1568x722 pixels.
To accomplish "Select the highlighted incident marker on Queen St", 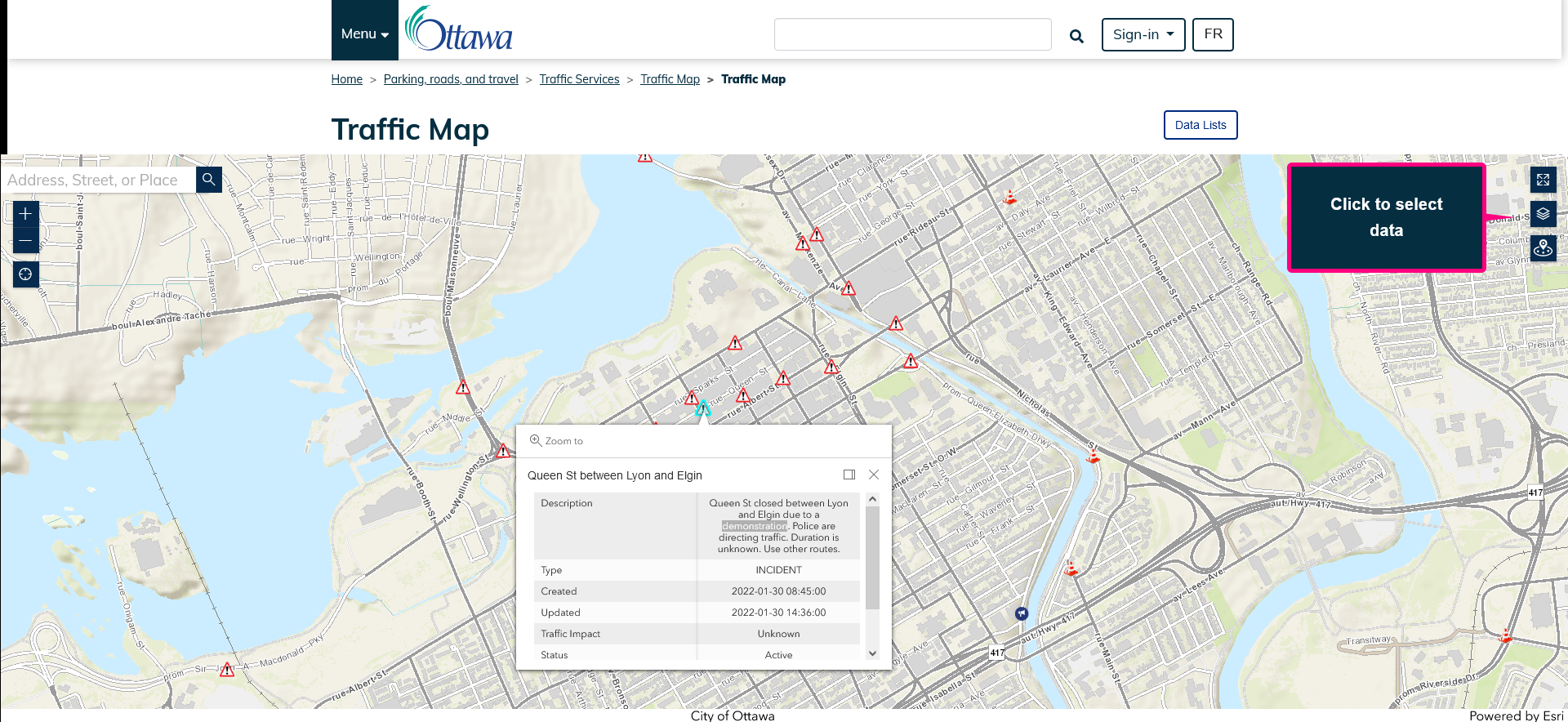I will point(703,408).
